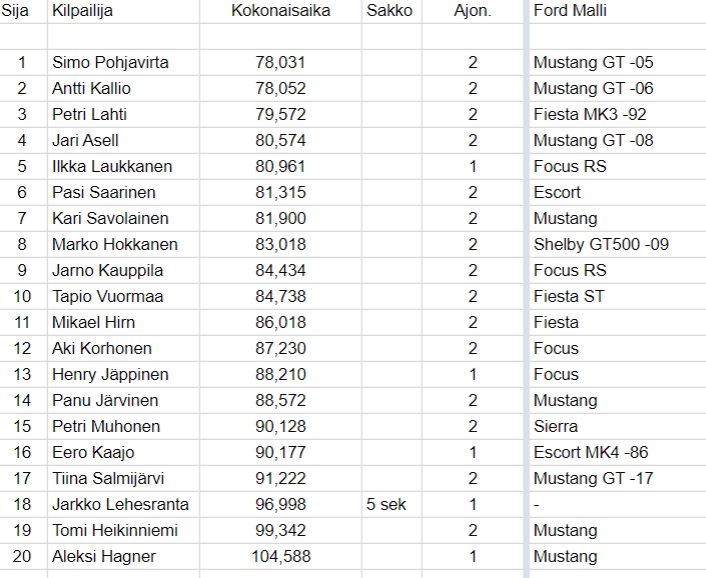Select Marko Hokkanen's name cell
The height and width of the screenshot is (578, 706).
(x=114, y=244)
